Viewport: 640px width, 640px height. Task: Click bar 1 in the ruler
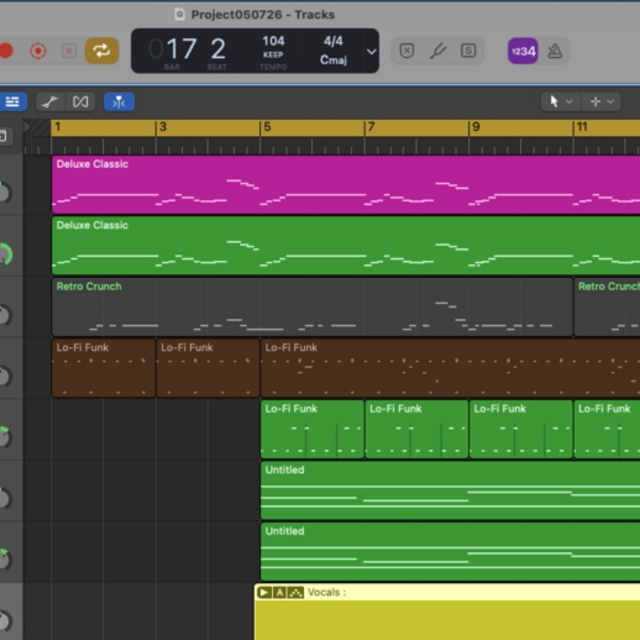coord(58,127)
